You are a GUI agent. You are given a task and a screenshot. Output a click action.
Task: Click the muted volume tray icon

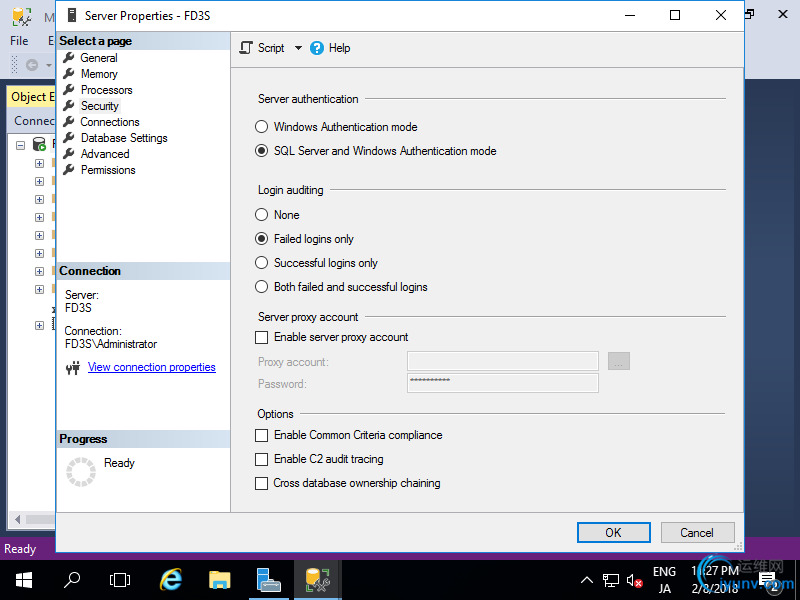[634, 581]
